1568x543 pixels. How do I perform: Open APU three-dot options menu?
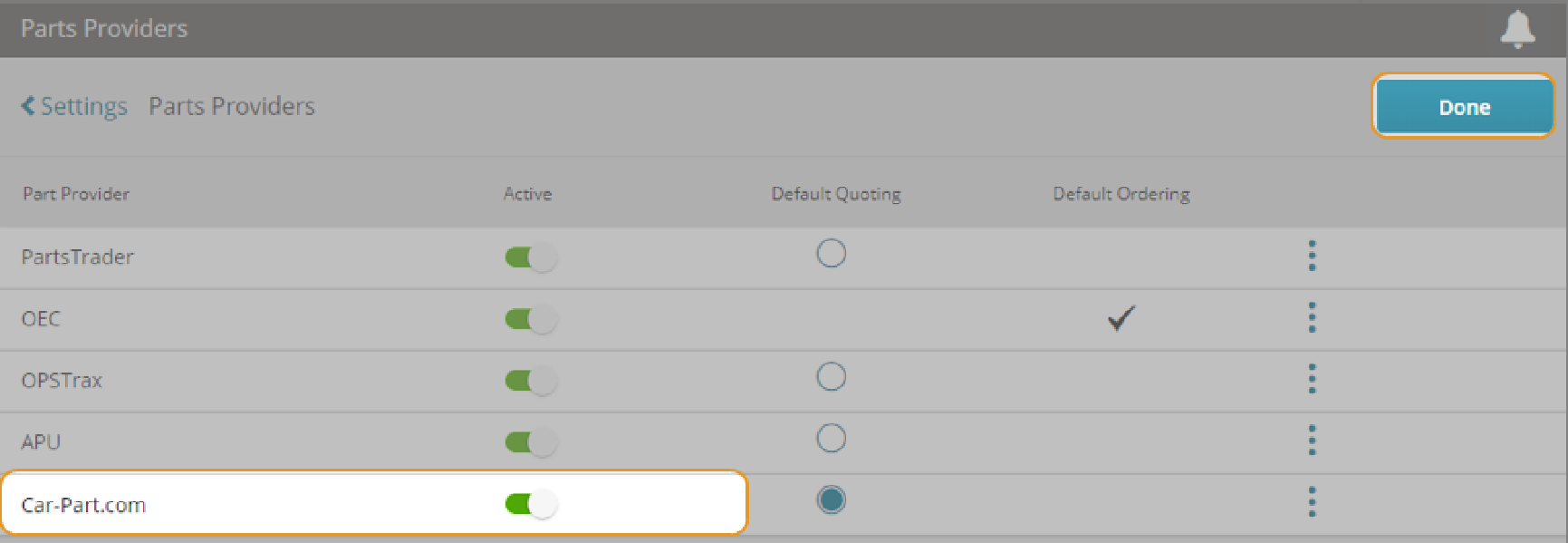(x=1312, y=441)
